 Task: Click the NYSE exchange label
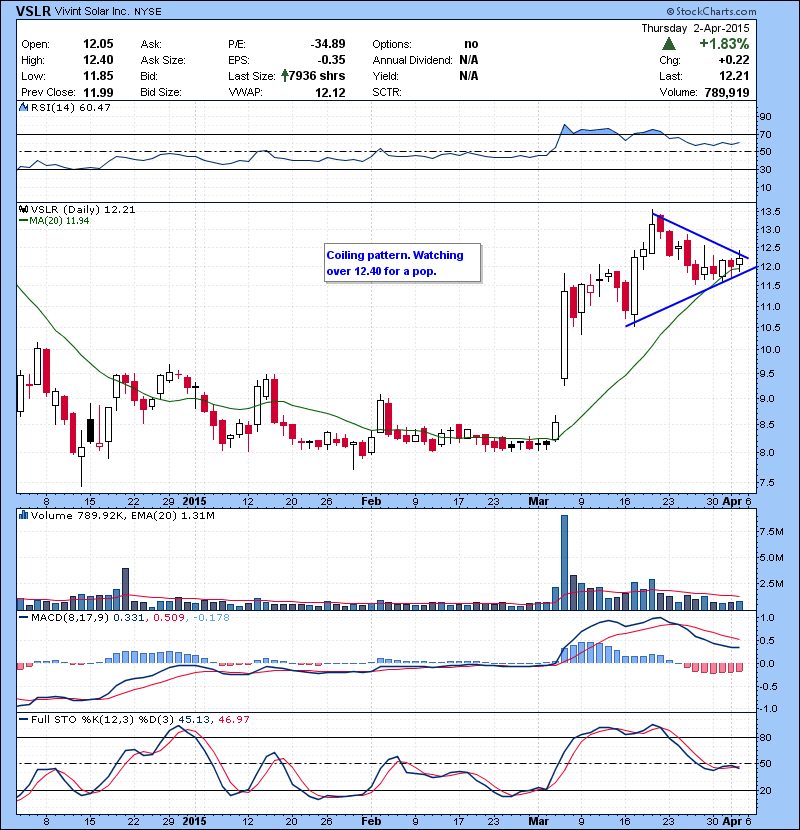point(148,12)
